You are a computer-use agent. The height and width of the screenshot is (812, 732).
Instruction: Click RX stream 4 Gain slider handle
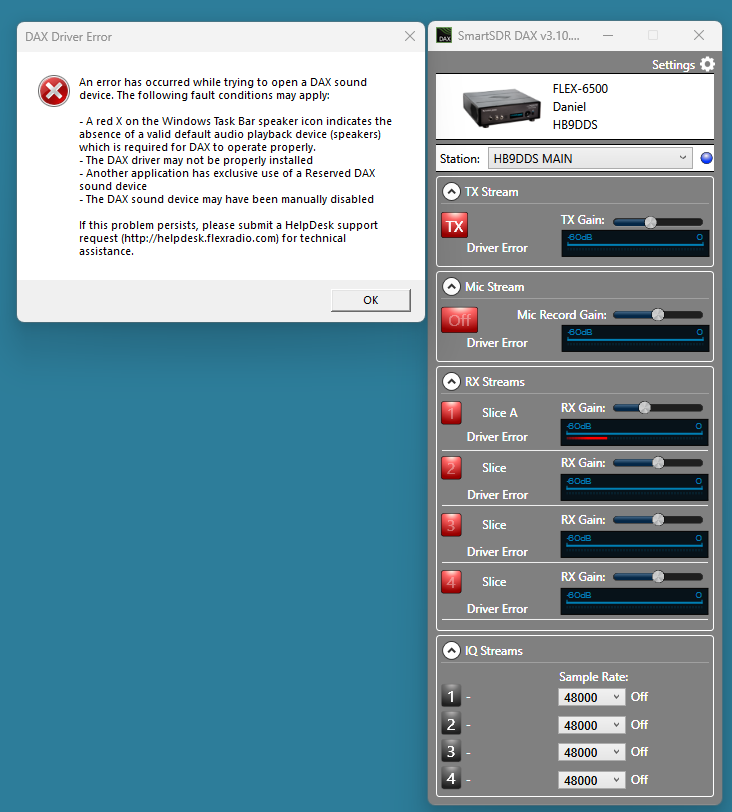pos(658,576)
